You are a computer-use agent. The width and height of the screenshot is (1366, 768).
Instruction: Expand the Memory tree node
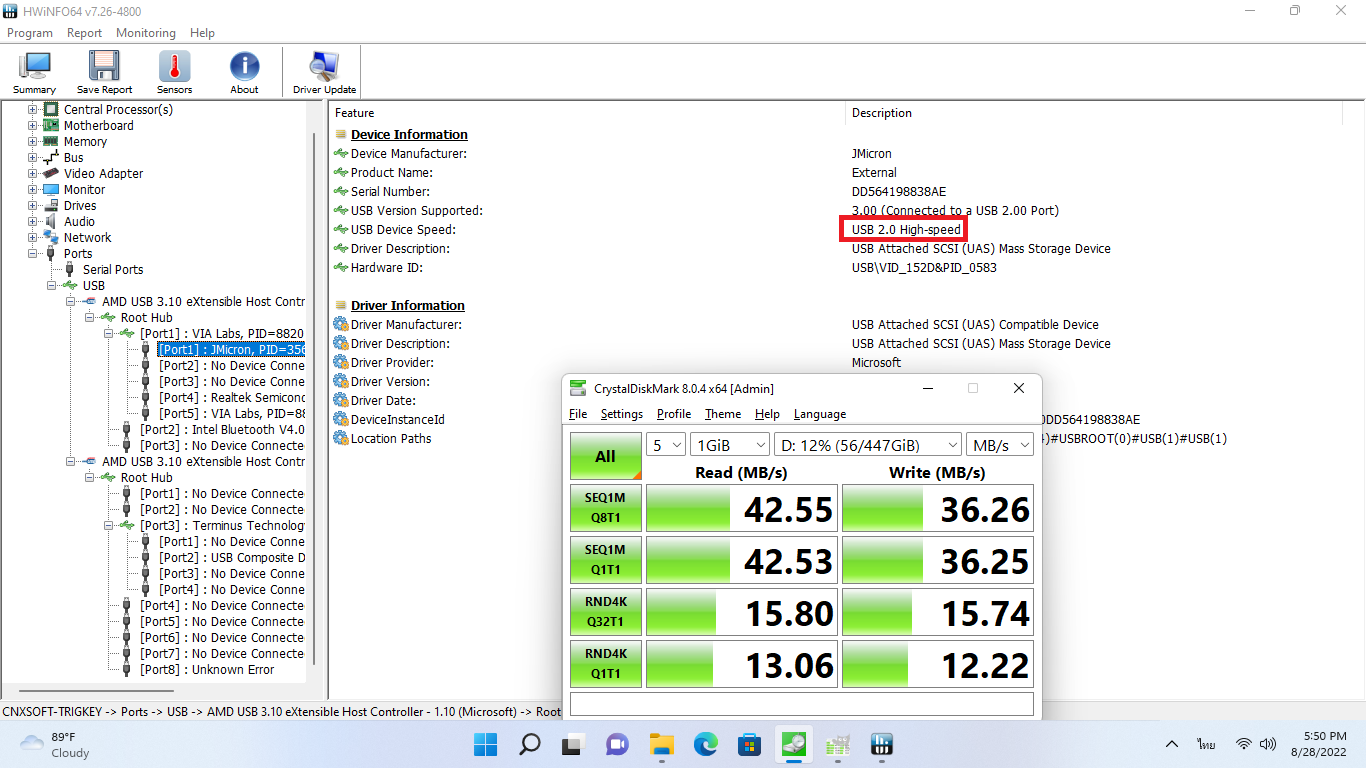(32, 141)
